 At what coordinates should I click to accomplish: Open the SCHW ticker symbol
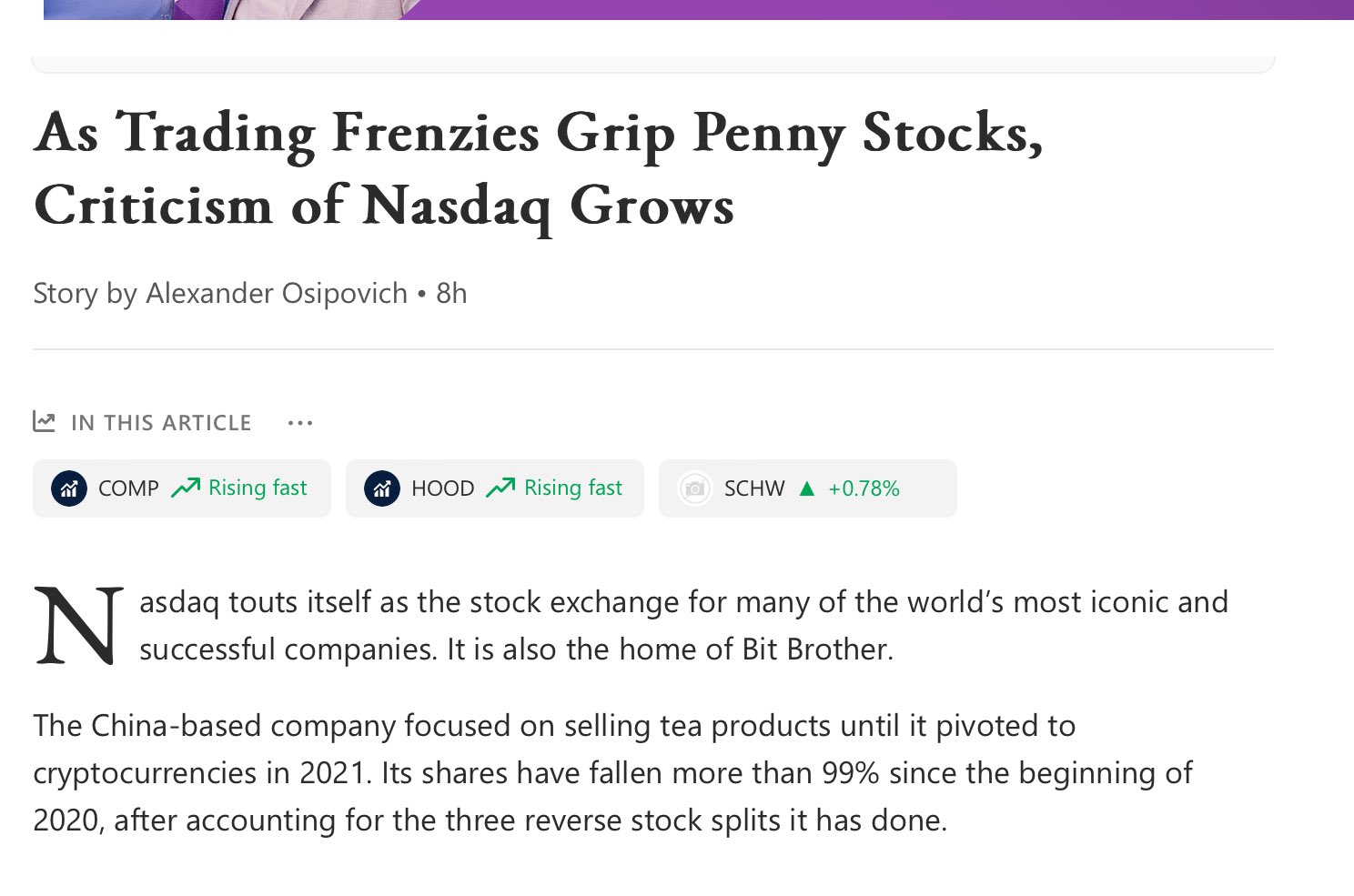pyautogui.click(x=754, y=488)
